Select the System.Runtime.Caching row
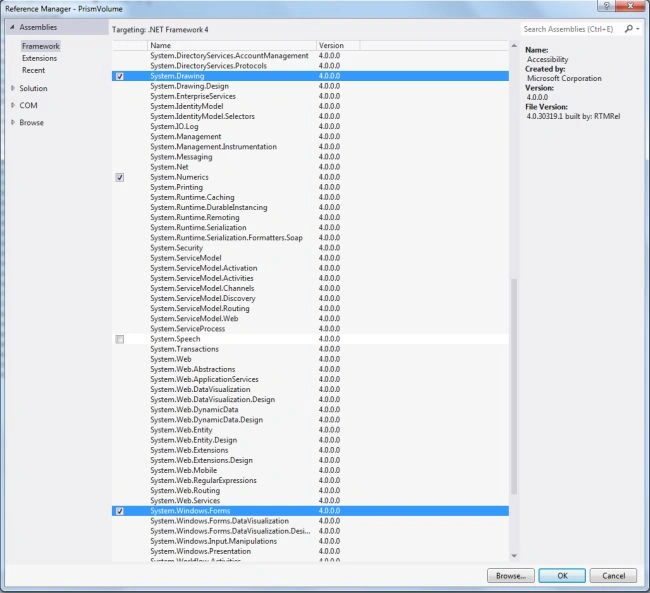The image size is (650, 593). 310,197
